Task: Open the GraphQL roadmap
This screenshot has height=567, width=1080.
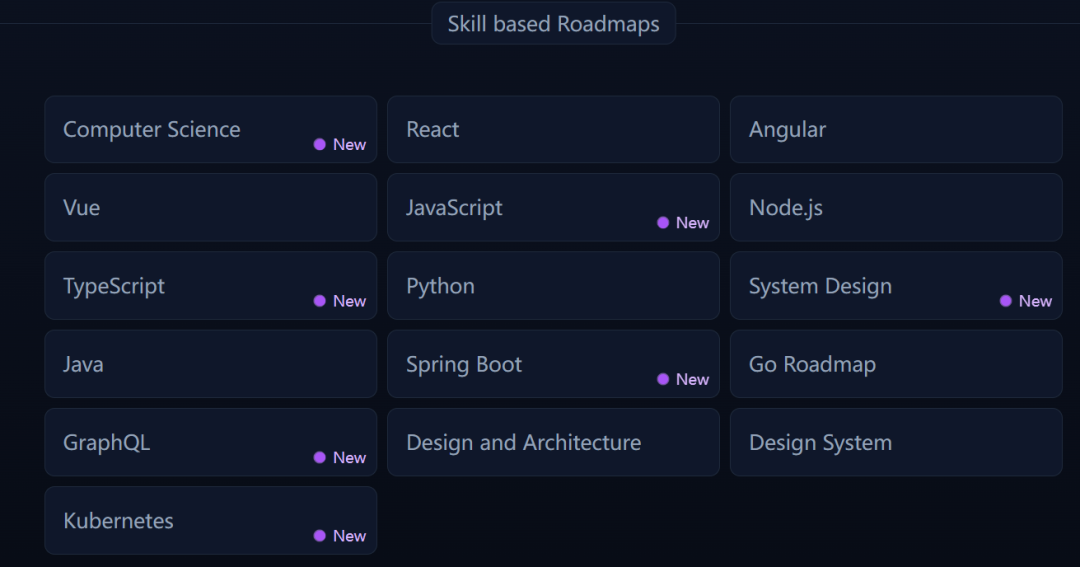Action: pos(210,442)
